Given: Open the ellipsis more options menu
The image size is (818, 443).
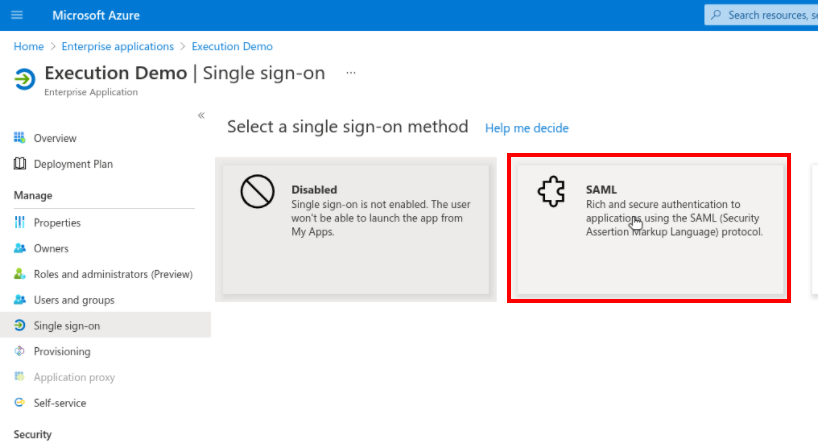Looking at the screenshot, I should 351,73.
